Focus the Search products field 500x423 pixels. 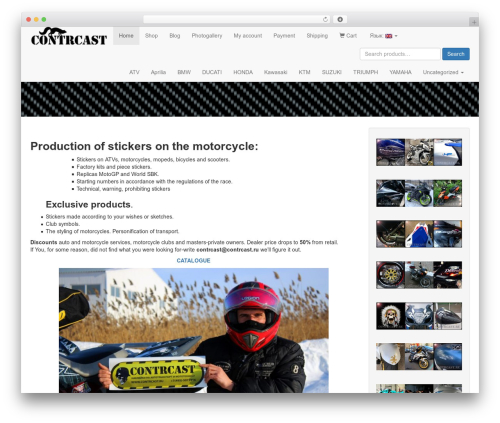pyautogui.click(x=400, y=54)
